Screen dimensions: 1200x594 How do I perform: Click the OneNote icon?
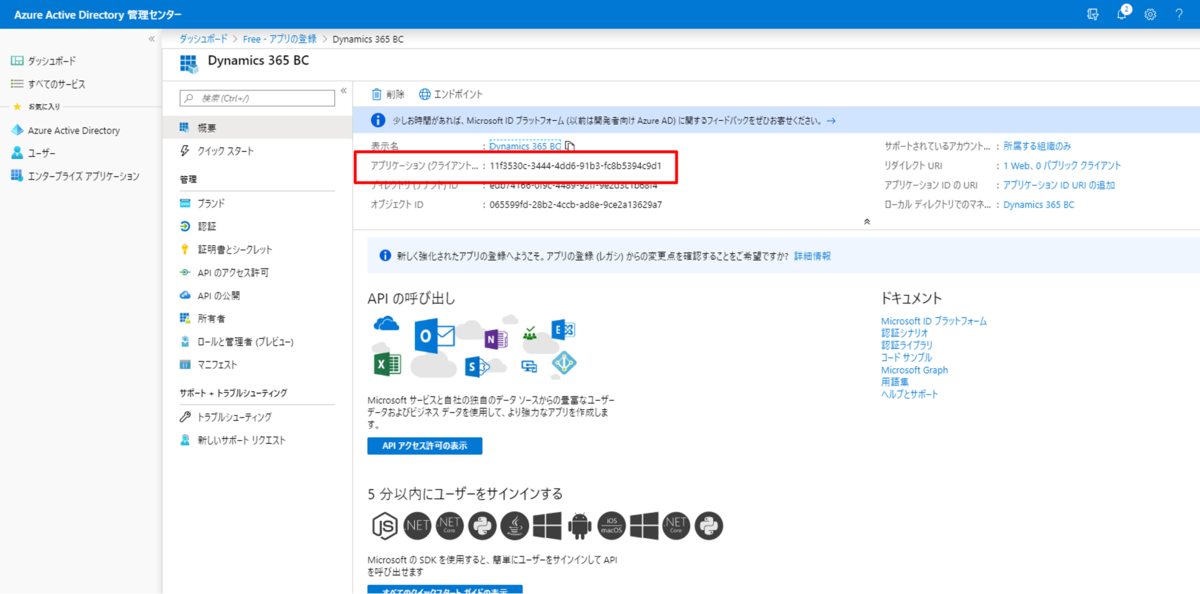click(496, 340)
